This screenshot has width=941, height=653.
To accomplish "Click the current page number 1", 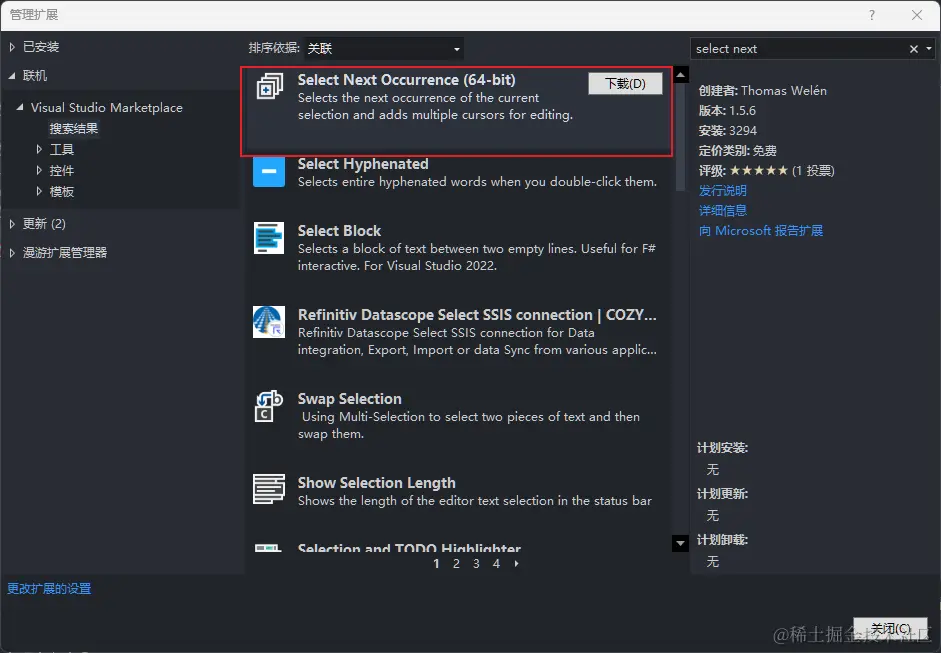I will click(x=436, y=564).
